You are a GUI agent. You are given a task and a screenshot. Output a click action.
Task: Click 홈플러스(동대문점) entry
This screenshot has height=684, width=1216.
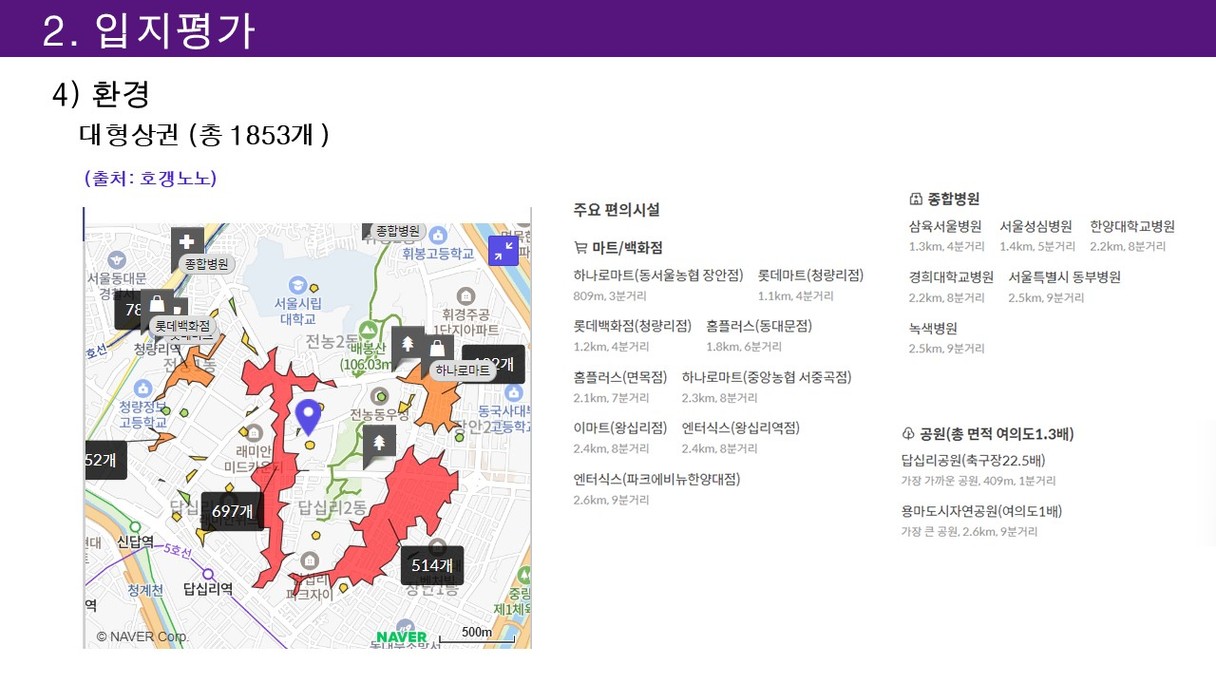[x=759, y=326]
